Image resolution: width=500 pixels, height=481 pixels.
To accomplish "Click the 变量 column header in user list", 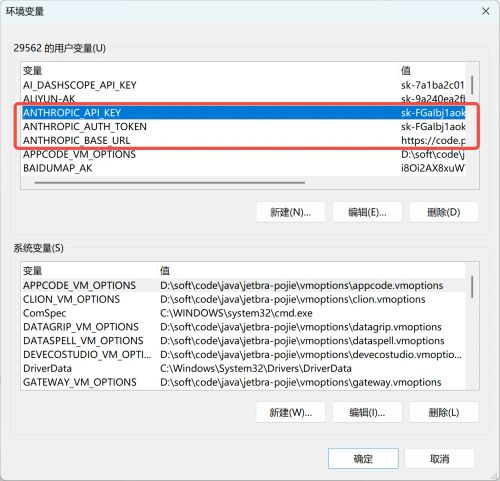I will 32,71.
